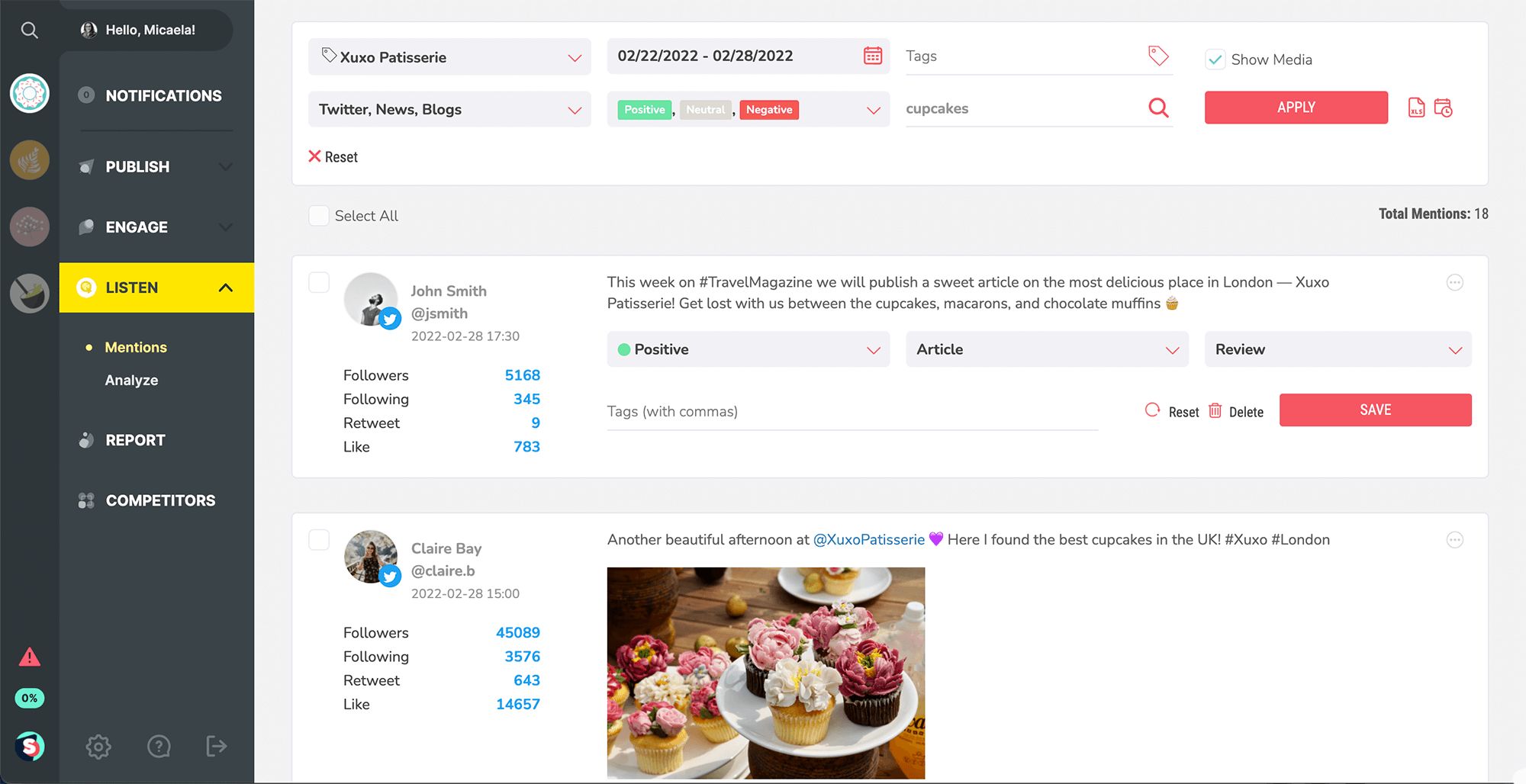Go to the Mentions submenu
Viewport: 1526px width, 784px height.
(x=136, y=347)
